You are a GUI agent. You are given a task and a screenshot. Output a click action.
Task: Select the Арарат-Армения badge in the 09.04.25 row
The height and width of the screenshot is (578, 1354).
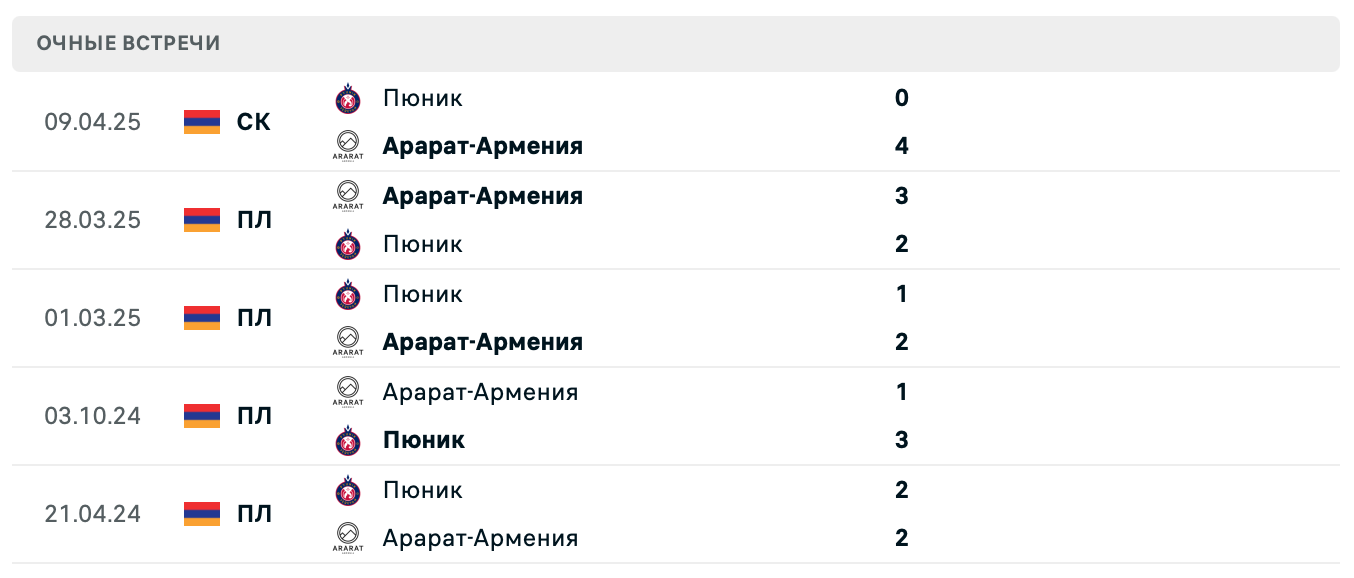pyautogui.click(x=347, y=144)
